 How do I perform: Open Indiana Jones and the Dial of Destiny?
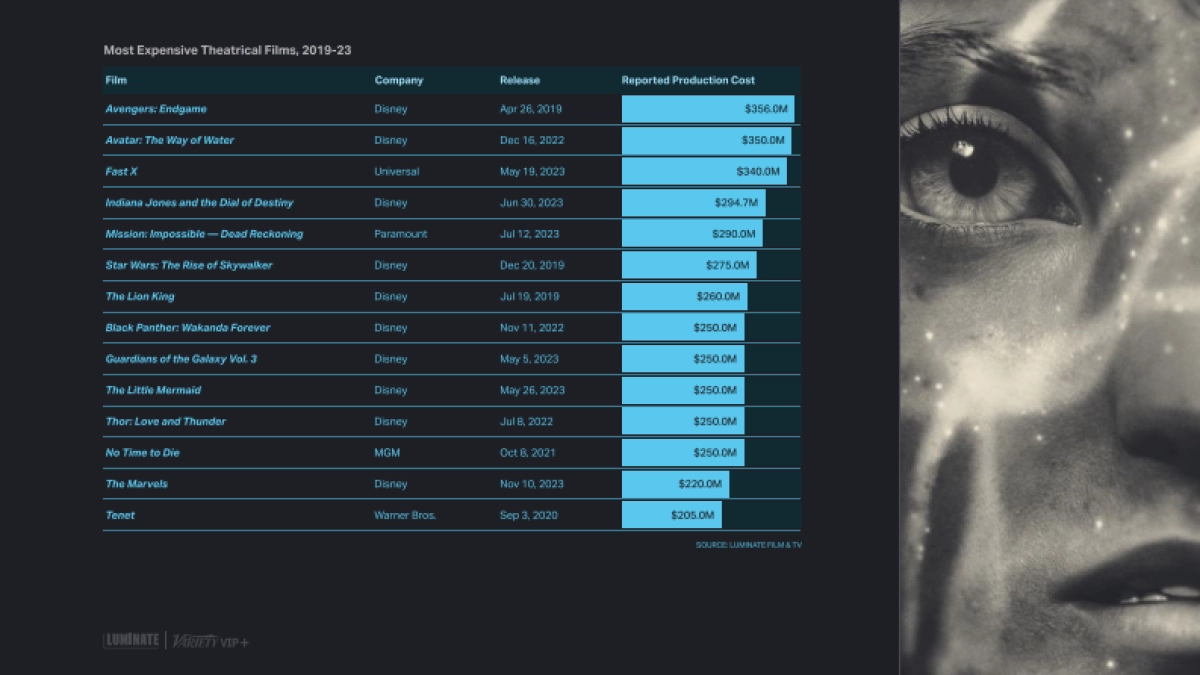click(199, 203)
